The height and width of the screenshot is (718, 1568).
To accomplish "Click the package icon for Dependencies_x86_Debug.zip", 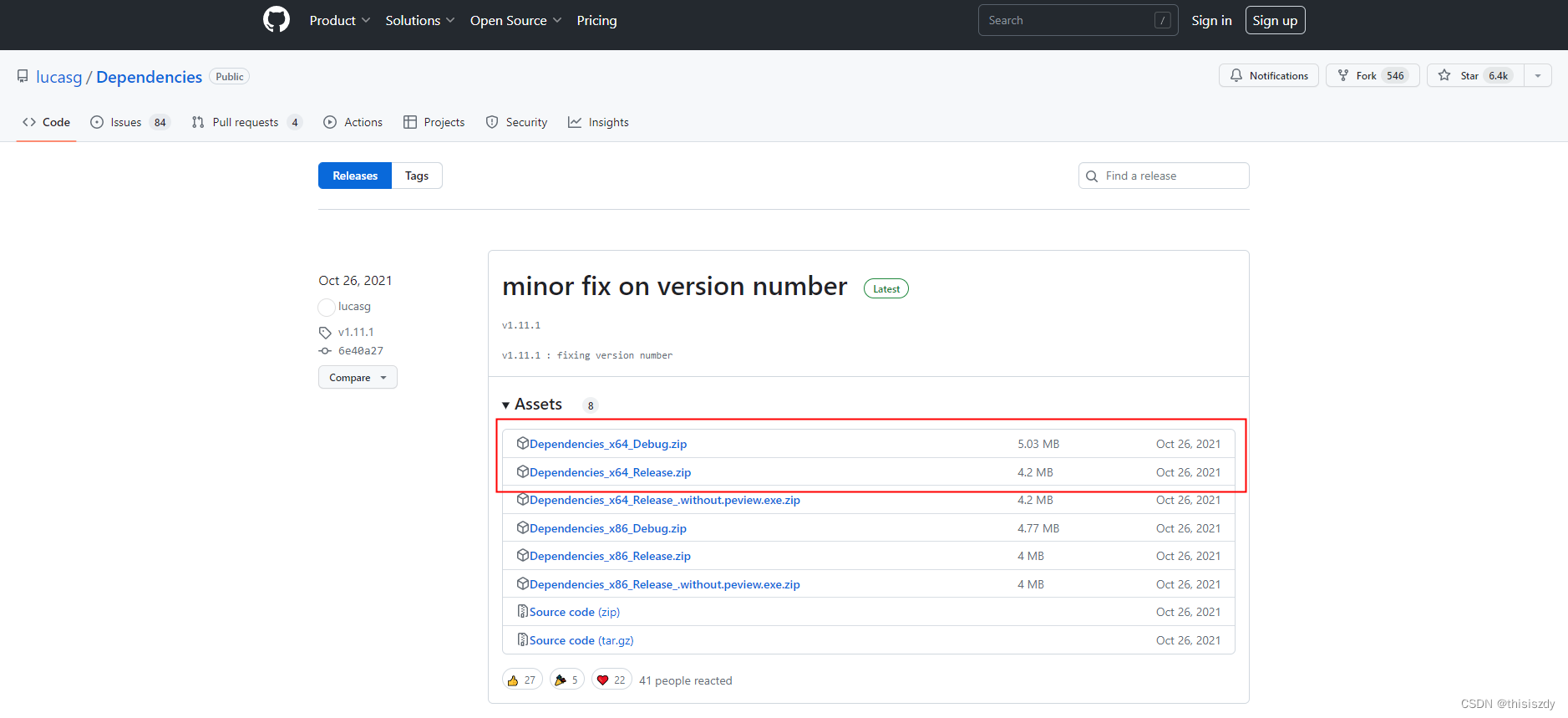I will point(523,527).
